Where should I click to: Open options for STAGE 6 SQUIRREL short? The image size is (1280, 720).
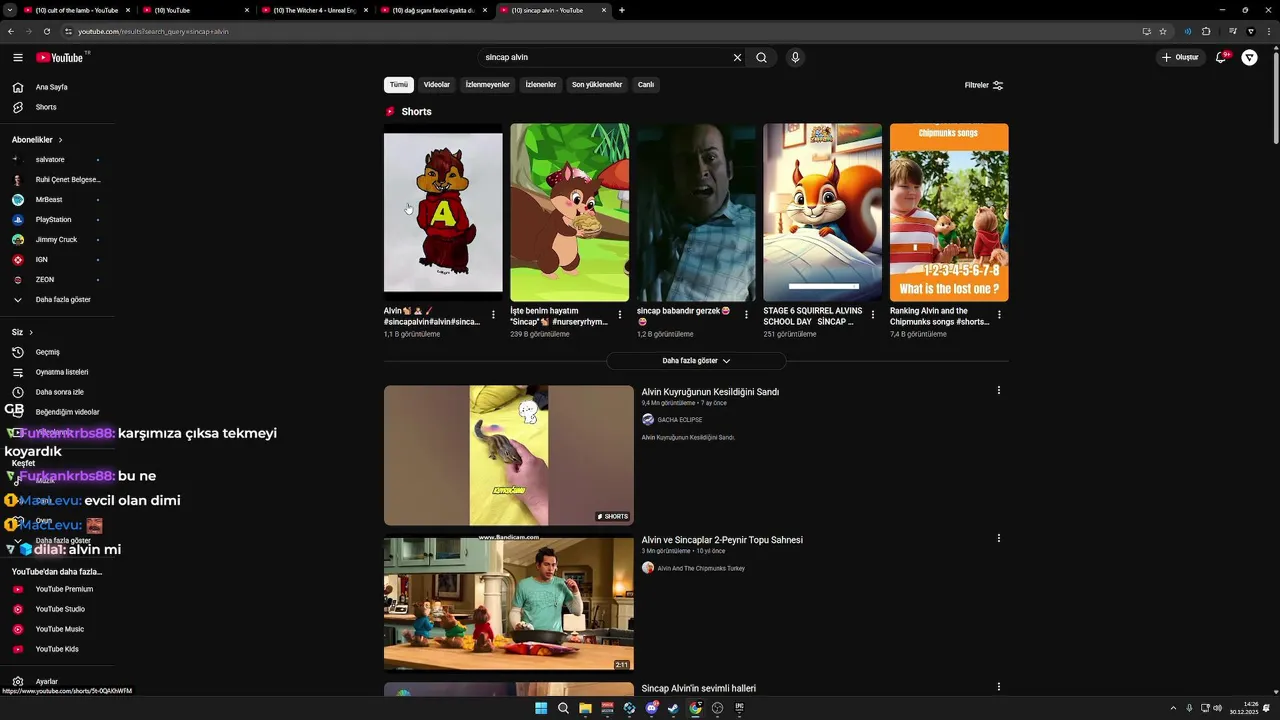(x=872, y=315)
